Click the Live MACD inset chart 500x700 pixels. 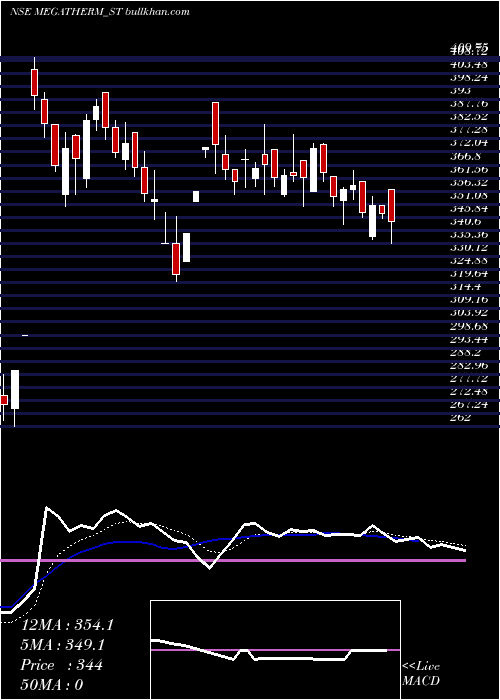coord(275,650)
